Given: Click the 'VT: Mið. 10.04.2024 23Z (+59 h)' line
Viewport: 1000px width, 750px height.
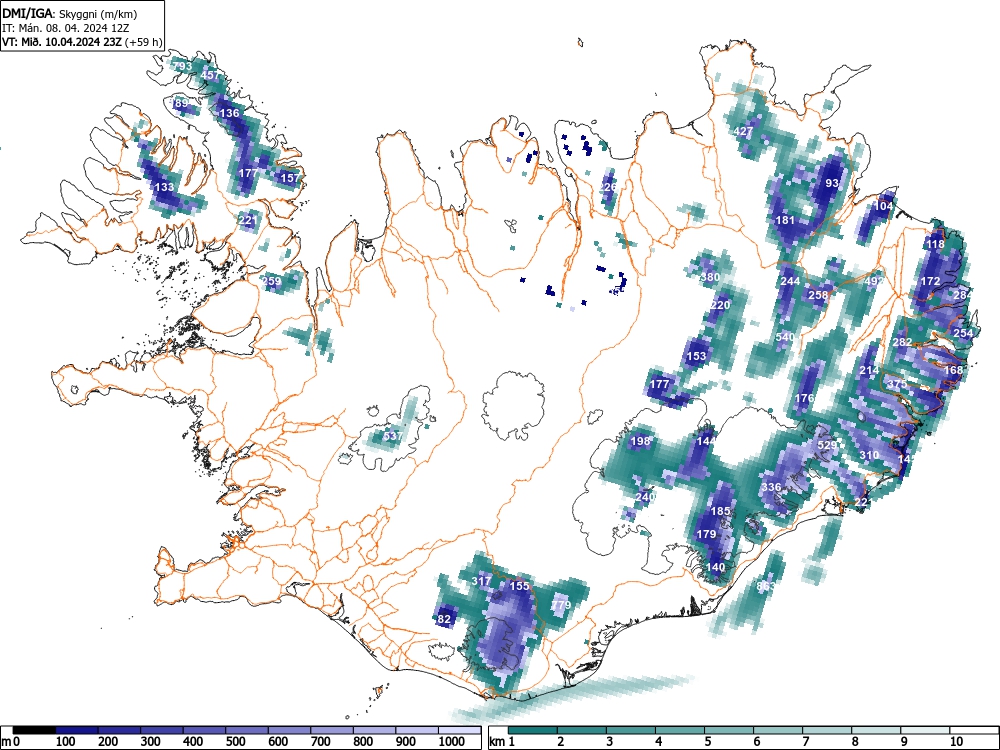Looking at the screenshot, I should [x=82, y=42].
